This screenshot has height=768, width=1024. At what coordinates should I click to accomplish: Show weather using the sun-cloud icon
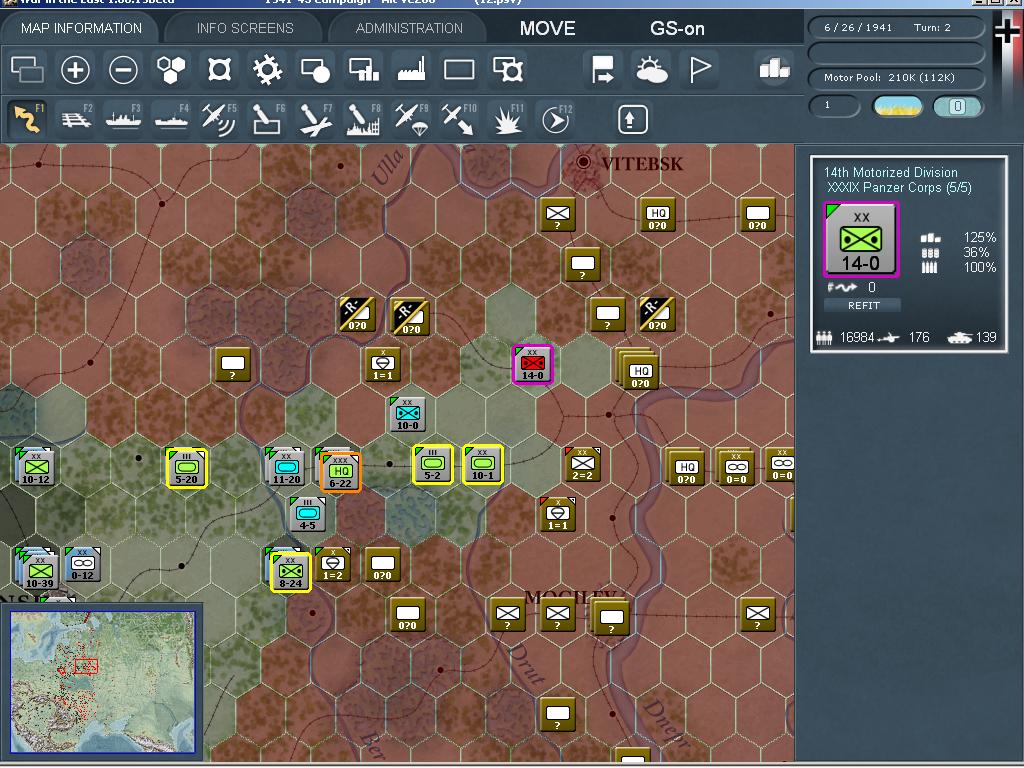[x=651, y=69]
